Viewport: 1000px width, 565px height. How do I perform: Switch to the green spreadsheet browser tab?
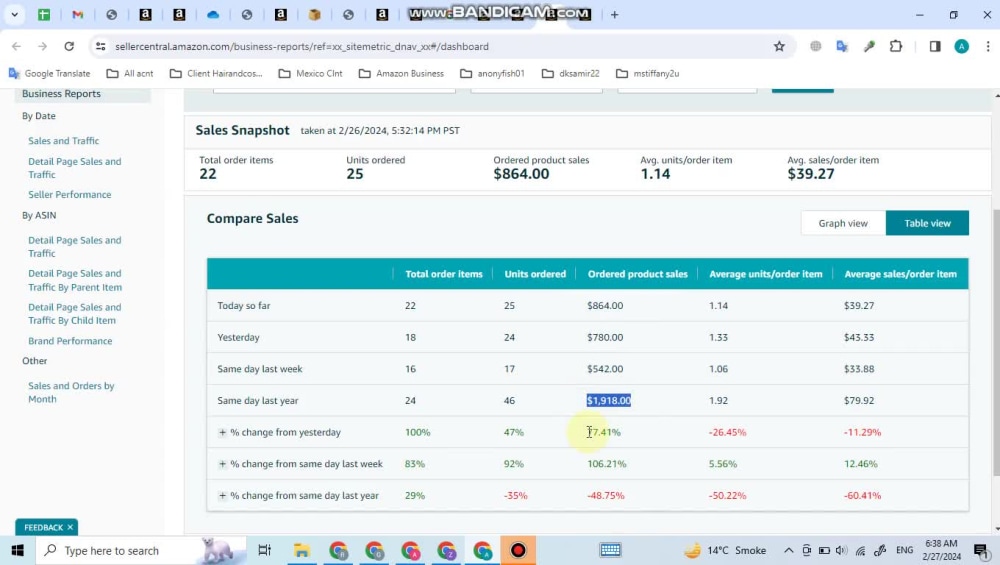pos(44,15)
